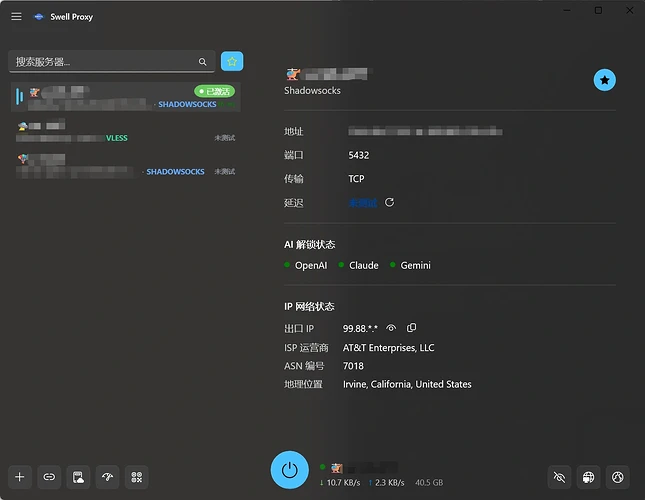Click the helicopter emoji in details header
Viewport: 645px width, 500px height.
293,74
